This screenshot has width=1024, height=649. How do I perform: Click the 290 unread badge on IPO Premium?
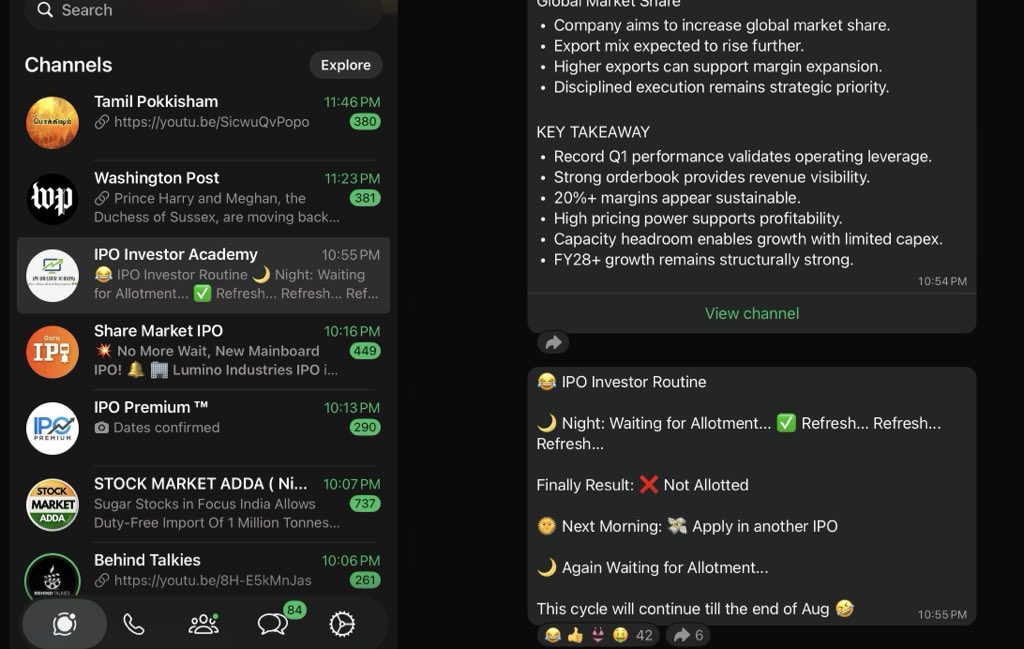364,427
